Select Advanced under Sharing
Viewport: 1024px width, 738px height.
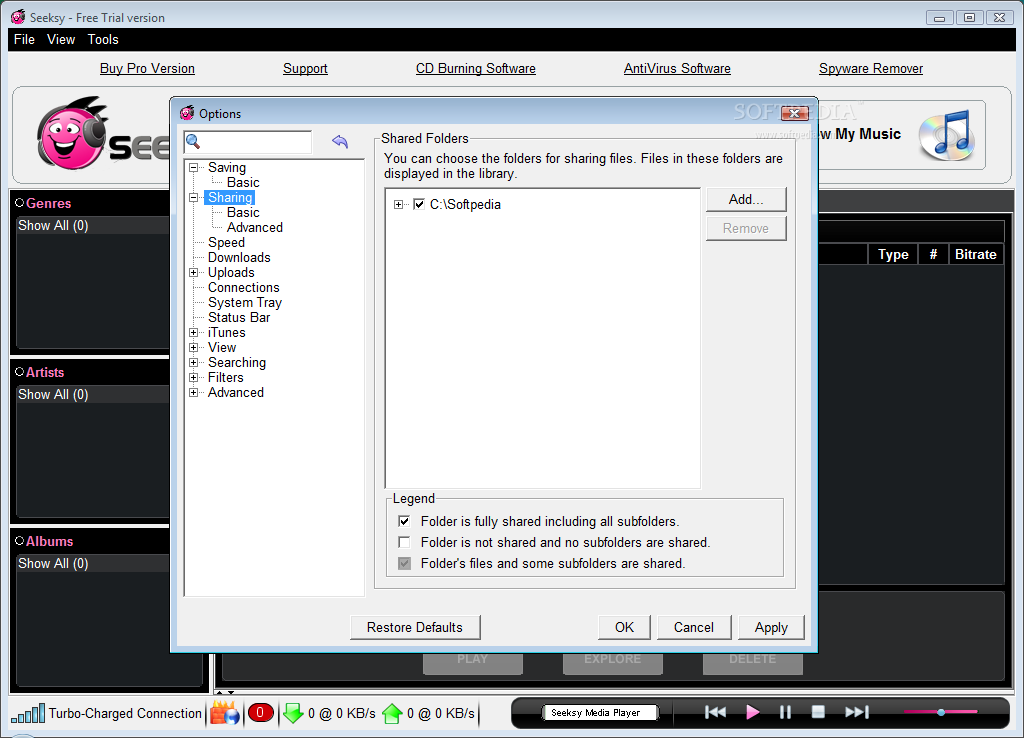[x=255, y=227]
